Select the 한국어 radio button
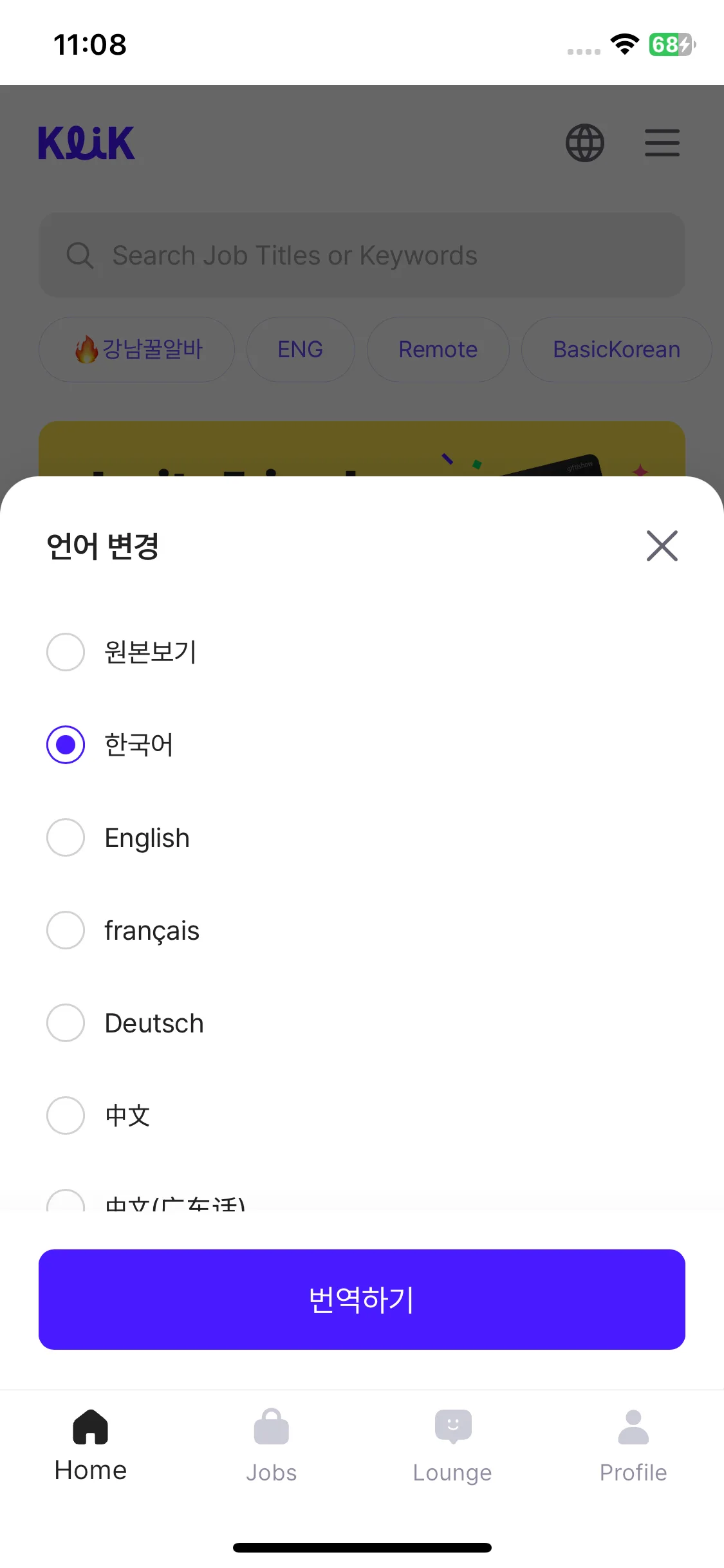This screenshot has width=724, height=1568. tap(66, 745)
